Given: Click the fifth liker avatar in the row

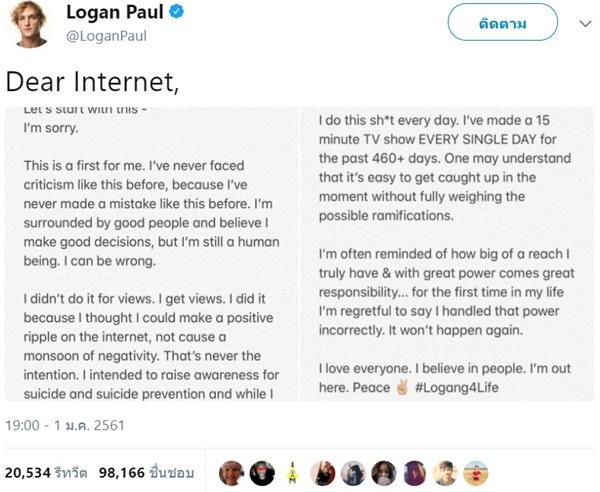Looking at the screenshot, I should (x=354, y=472).
